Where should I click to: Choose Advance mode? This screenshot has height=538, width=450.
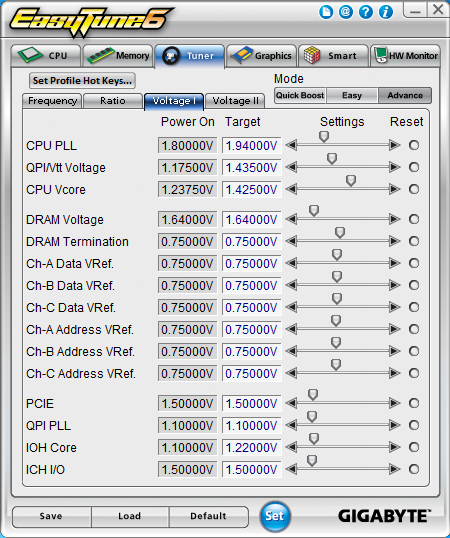(405, 95)
